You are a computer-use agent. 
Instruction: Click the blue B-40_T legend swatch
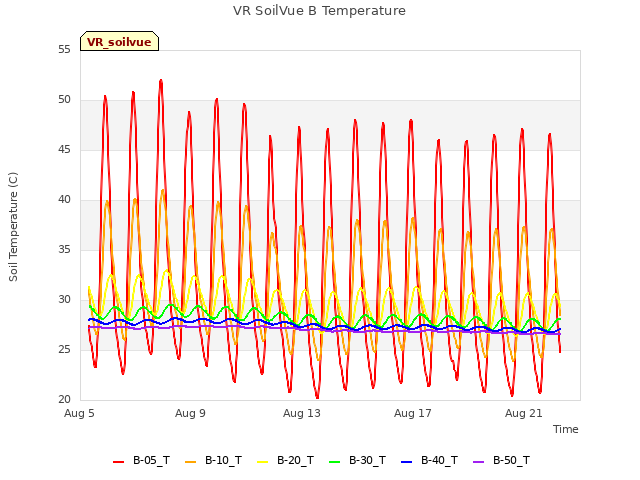(x=407, y=462)
